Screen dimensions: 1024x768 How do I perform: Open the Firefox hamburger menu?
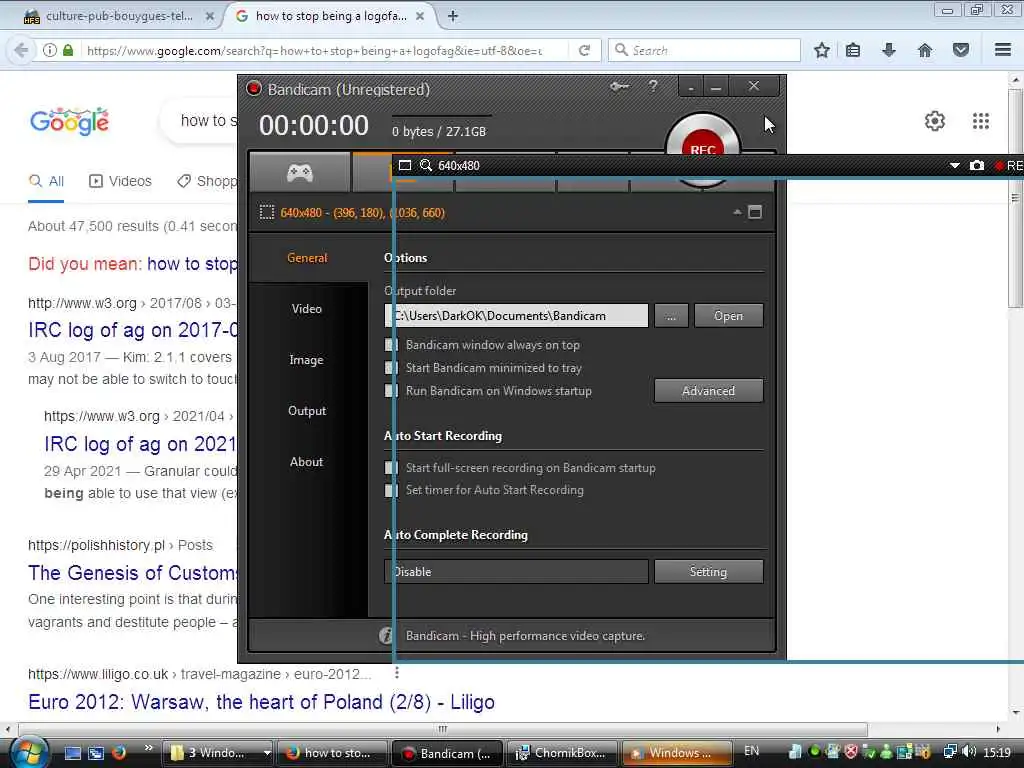(x=1003, y=50)
